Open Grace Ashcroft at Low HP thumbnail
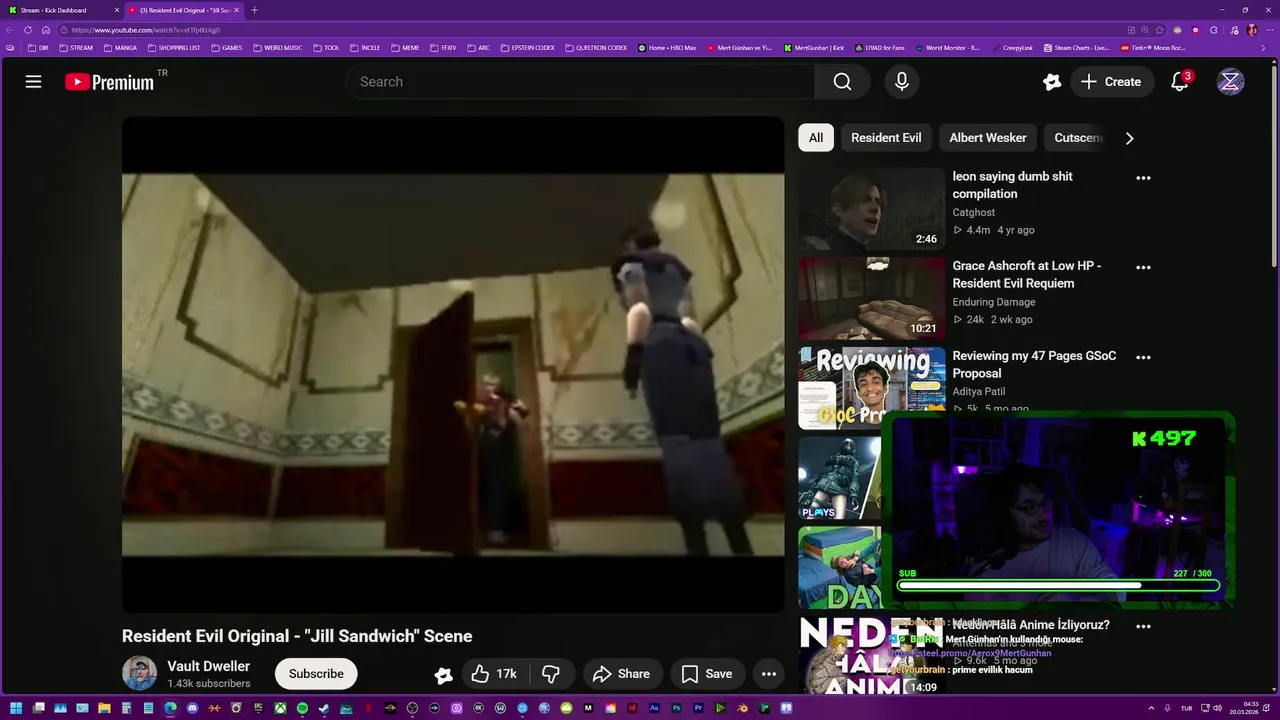Viewport: 1280px width, 720px height. tap(871, 298)
